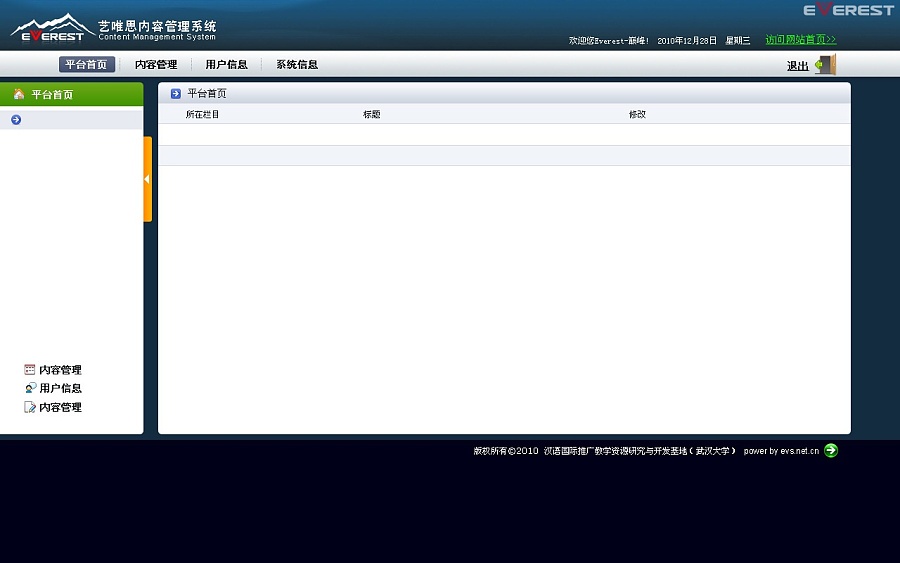Click the 平台首页 content panel title
The height and width of the screenshot is (563, 900).
(207, 94)
